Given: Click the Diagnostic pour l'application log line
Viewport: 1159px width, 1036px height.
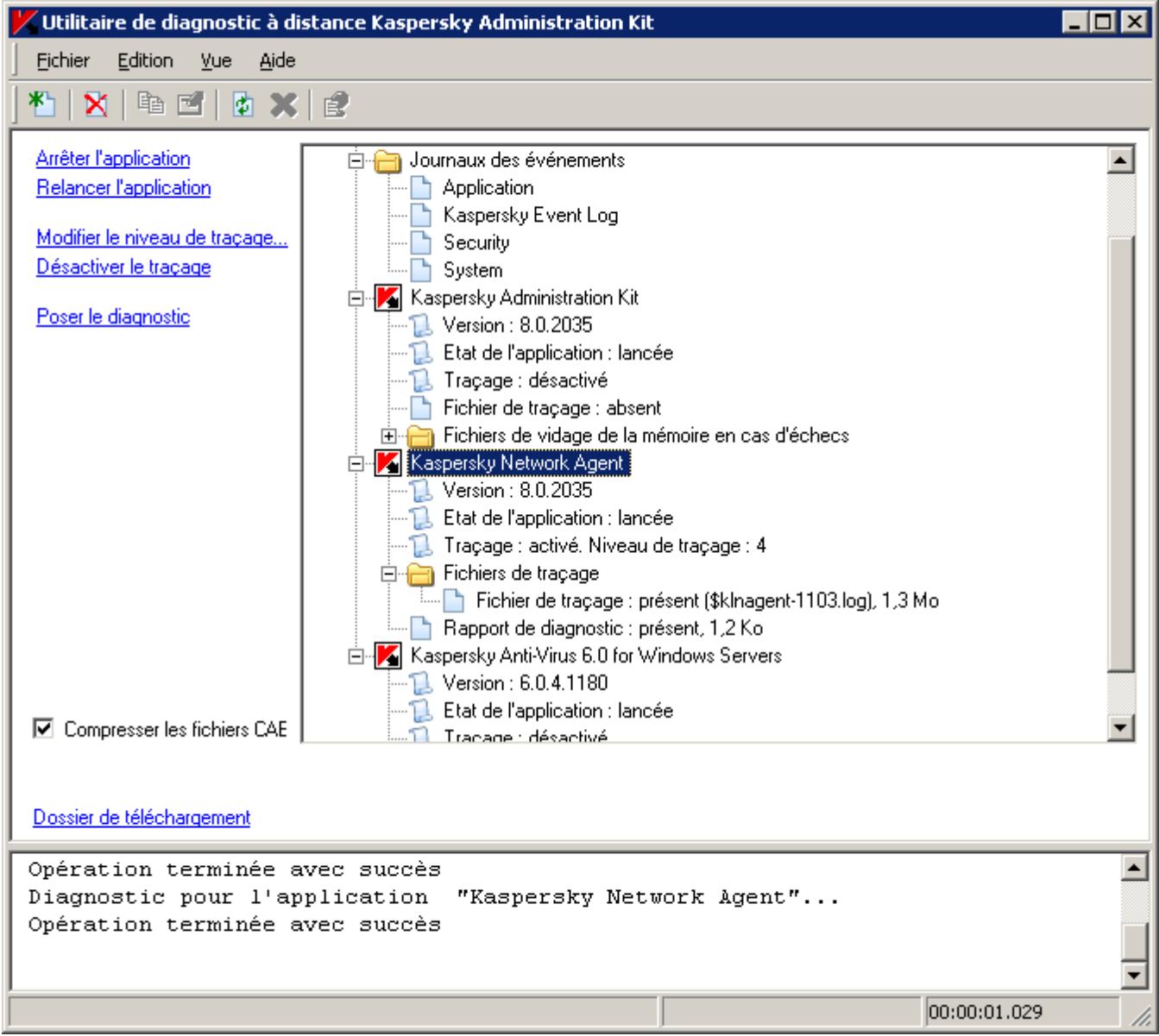Looking at the screenshot, I should (x=434, y=897).
